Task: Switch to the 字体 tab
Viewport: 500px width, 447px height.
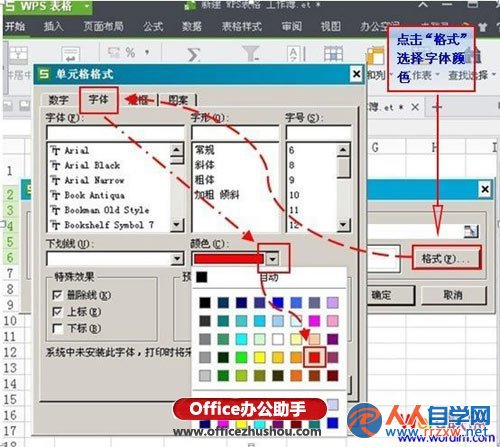Action: [99, 100]
